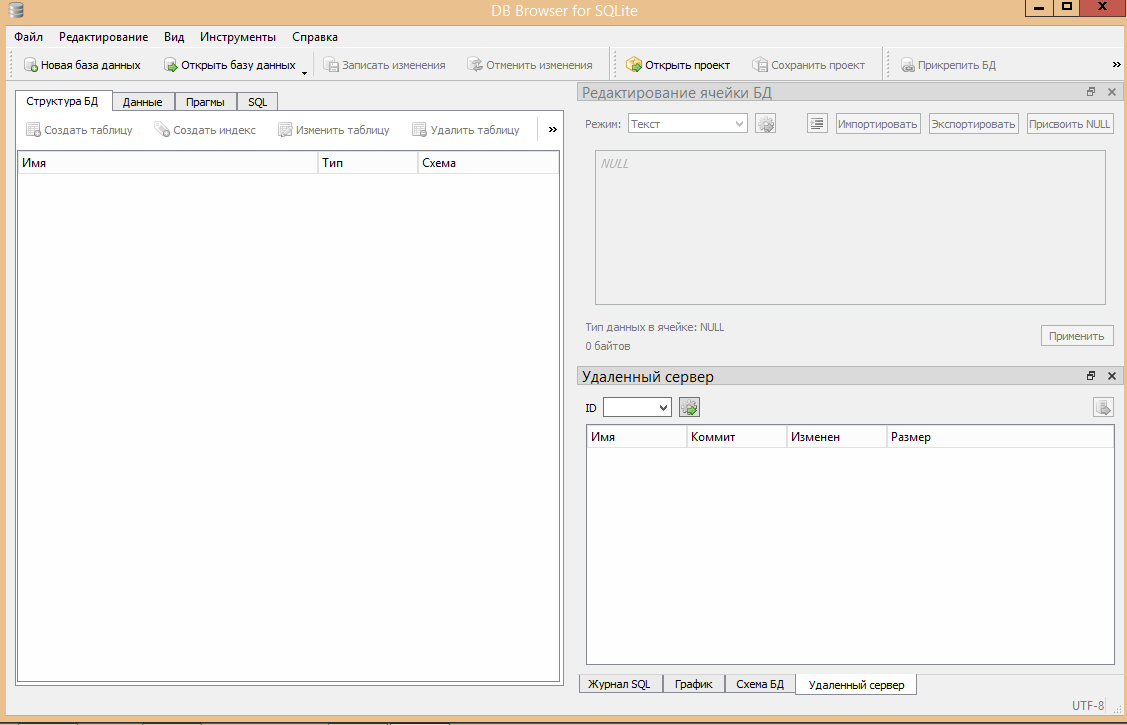Click Сохранить проект toolbar button
Viewport: 1127px width, 725px height.
tap(809, 65)
